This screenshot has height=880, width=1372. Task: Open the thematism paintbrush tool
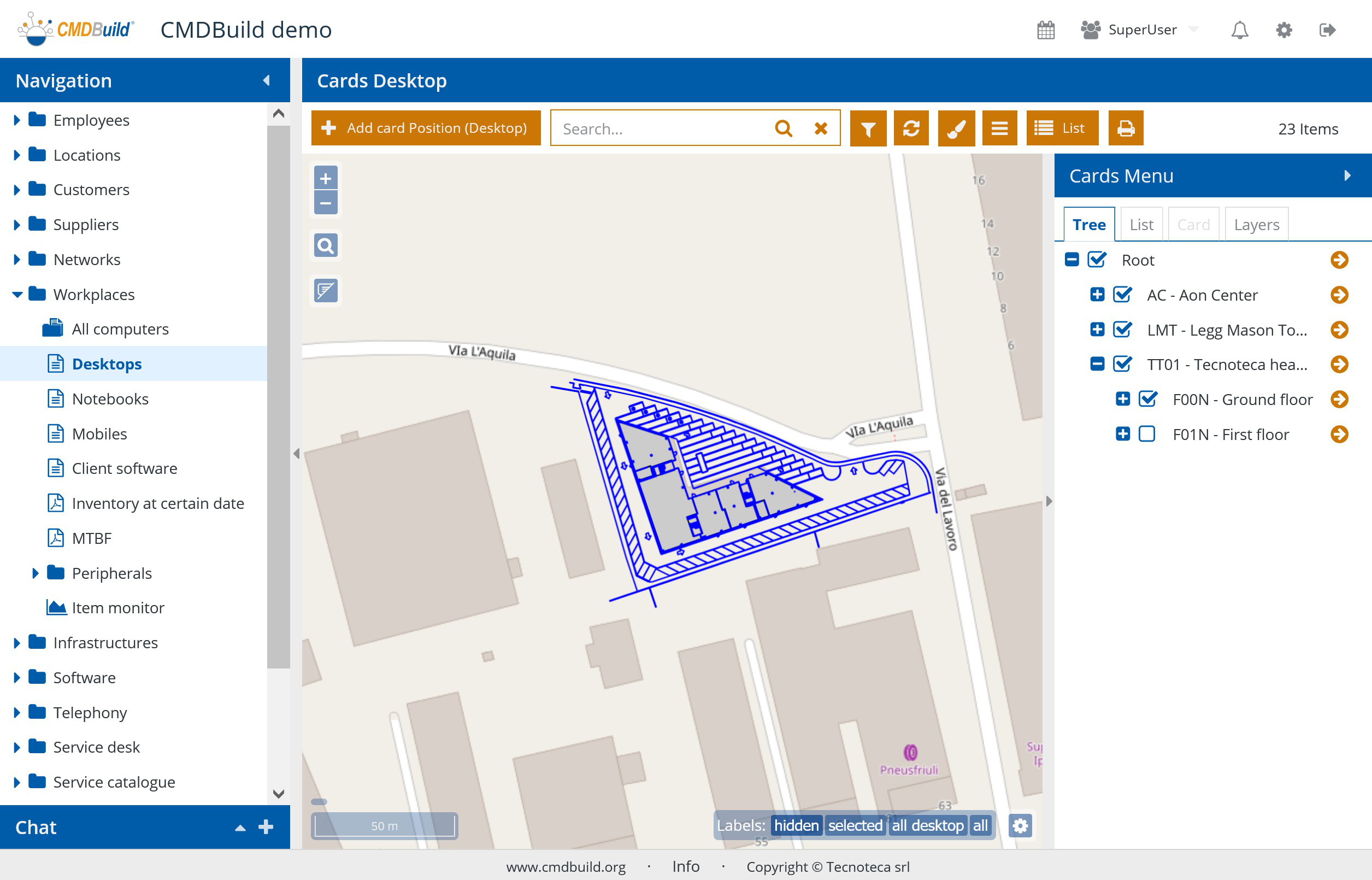click(x=956, y=128)
